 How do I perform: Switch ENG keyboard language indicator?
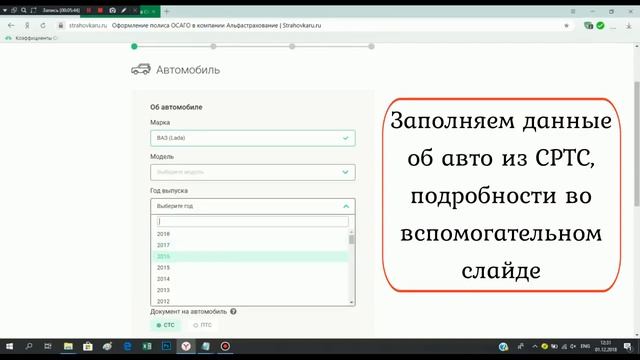[x=585, y=347]
